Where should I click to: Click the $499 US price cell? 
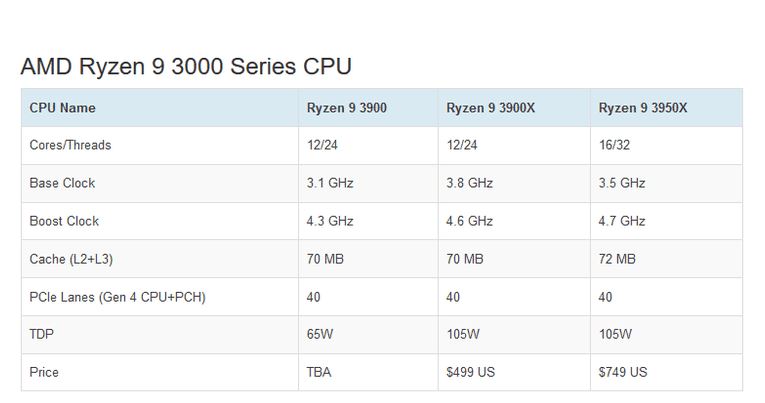470,372
